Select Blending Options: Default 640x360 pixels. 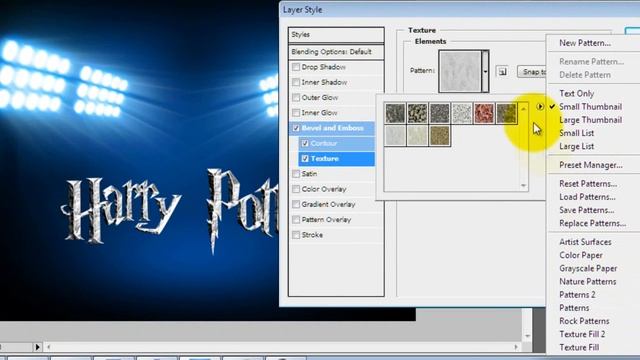[336, 52]
